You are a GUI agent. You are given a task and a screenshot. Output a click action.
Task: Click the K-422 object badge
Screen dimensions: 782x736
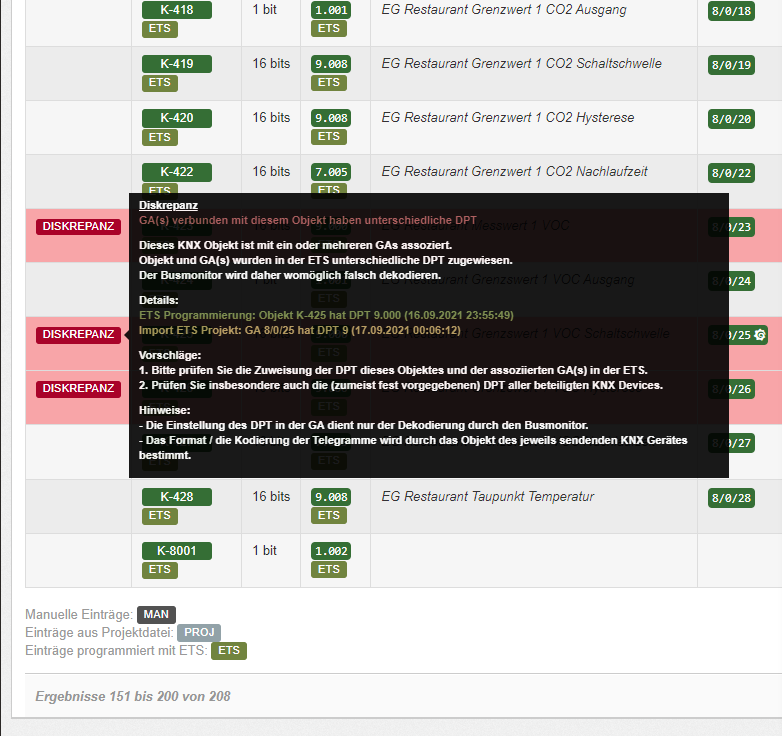pyautogui.click(x=177, y=172)
